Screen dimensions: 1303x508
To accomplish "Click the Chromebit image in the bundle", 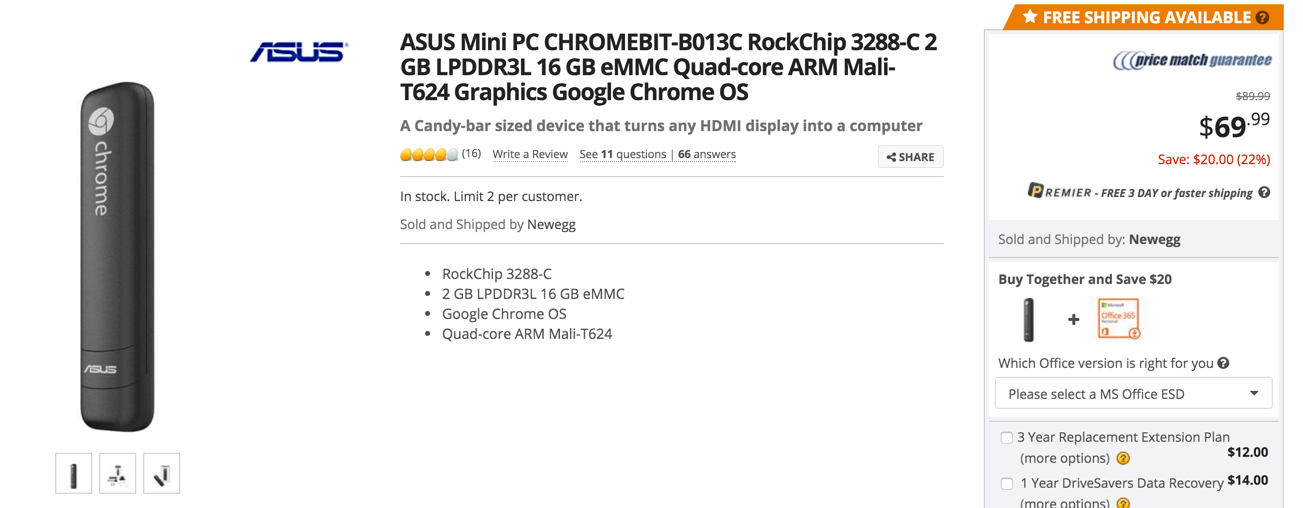I will 1028,319.
